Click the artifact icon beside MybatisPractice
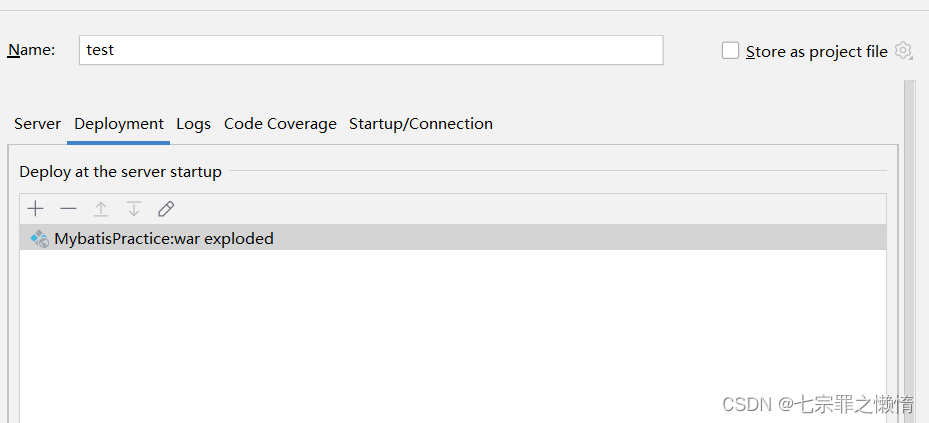The height and width of the screenshot is (423, 929). click(x=39, y=238)
